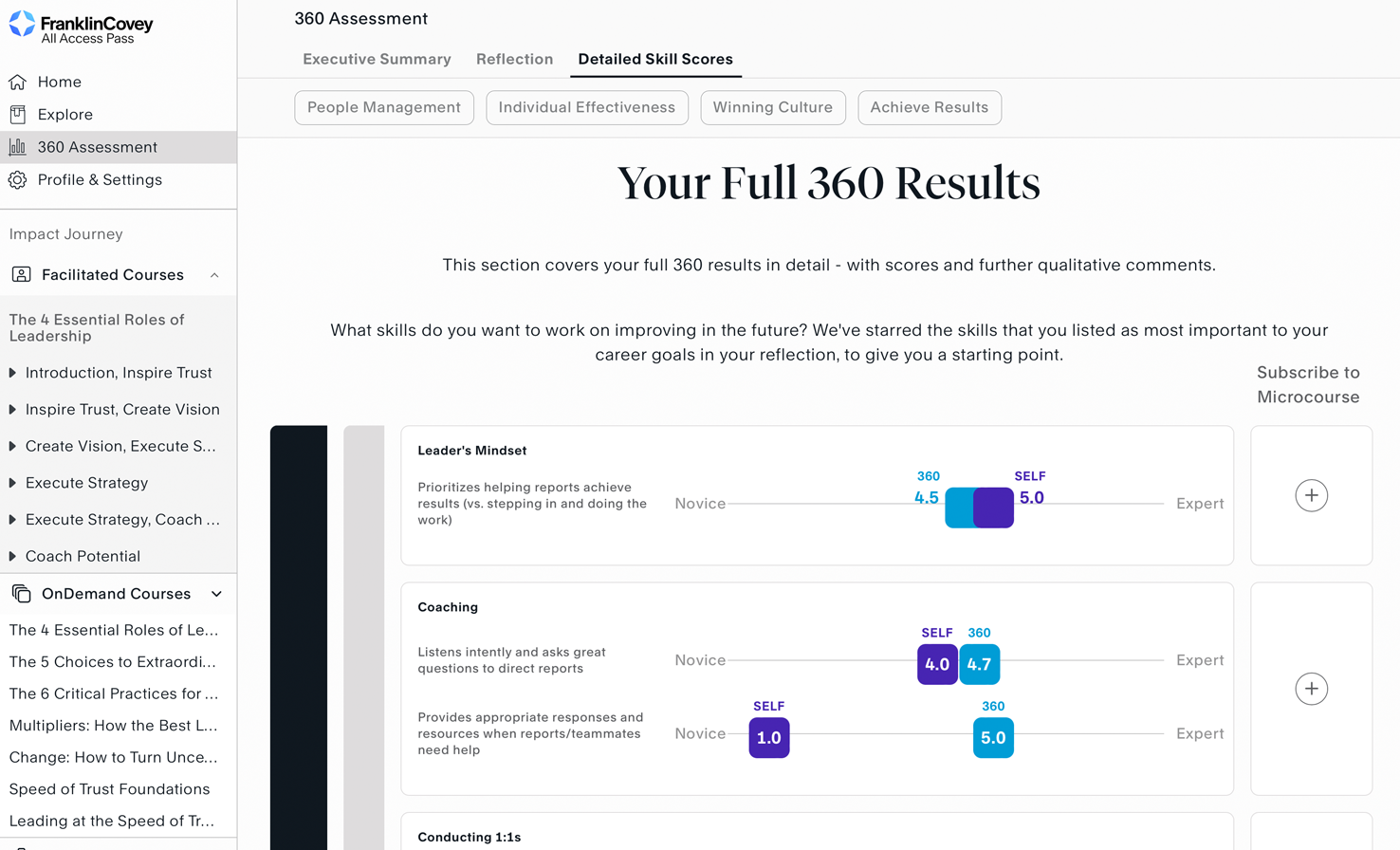Switch to the Reflection tab
The image size is (1400, 850).
[514, 59]
